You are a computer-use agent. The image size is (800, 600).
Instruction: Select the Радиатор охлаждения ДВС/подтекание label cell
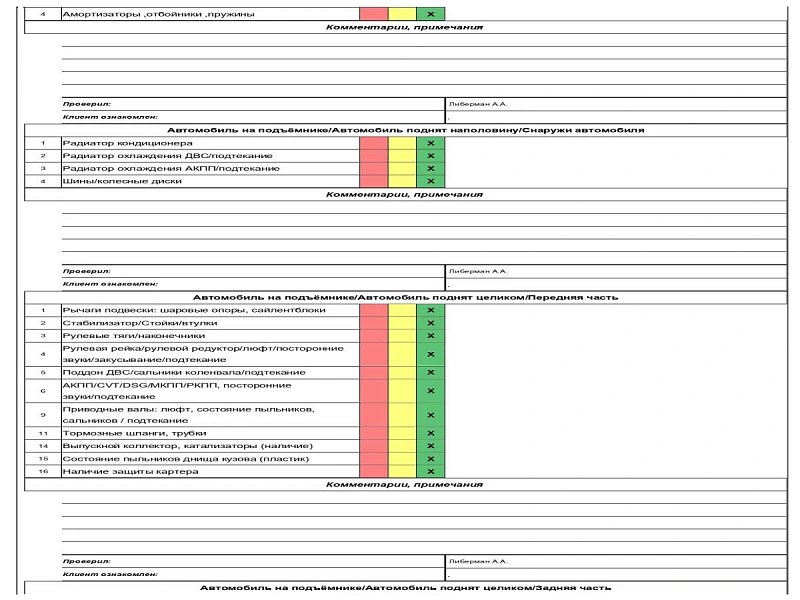pos(209,156)
